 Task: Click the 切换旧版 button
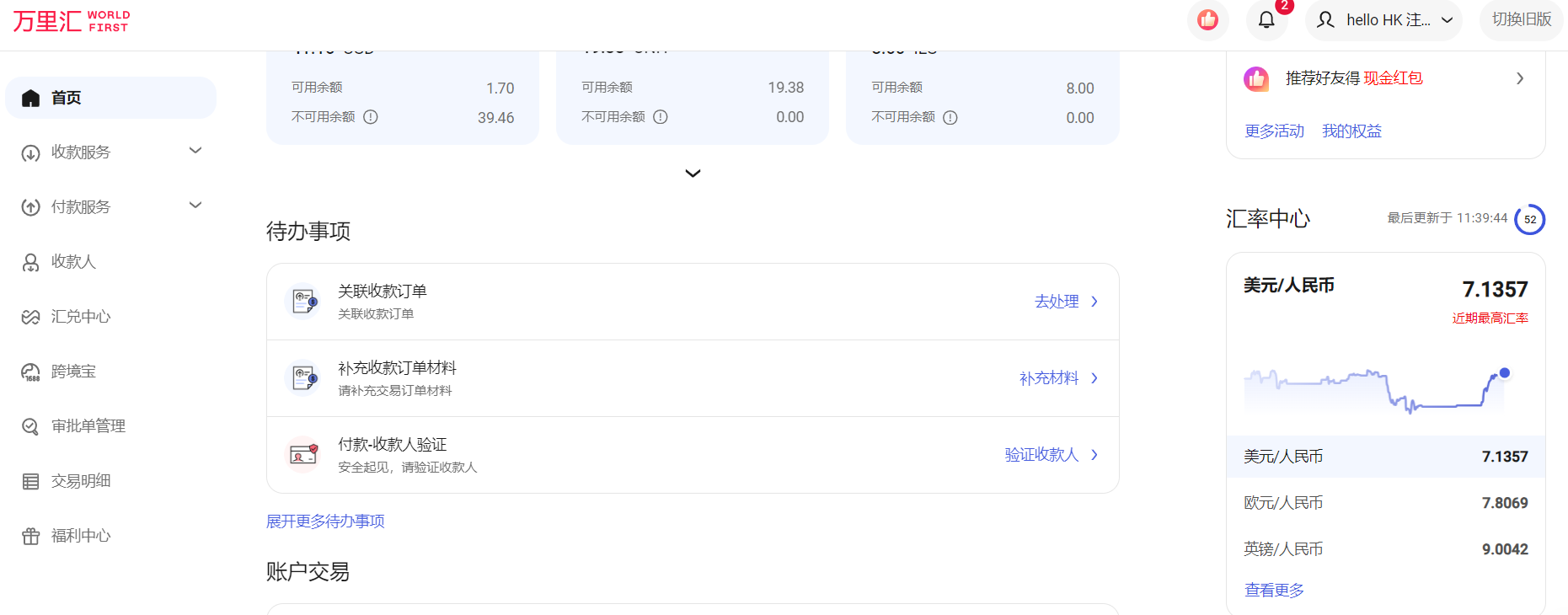[x=1521, y=20]
